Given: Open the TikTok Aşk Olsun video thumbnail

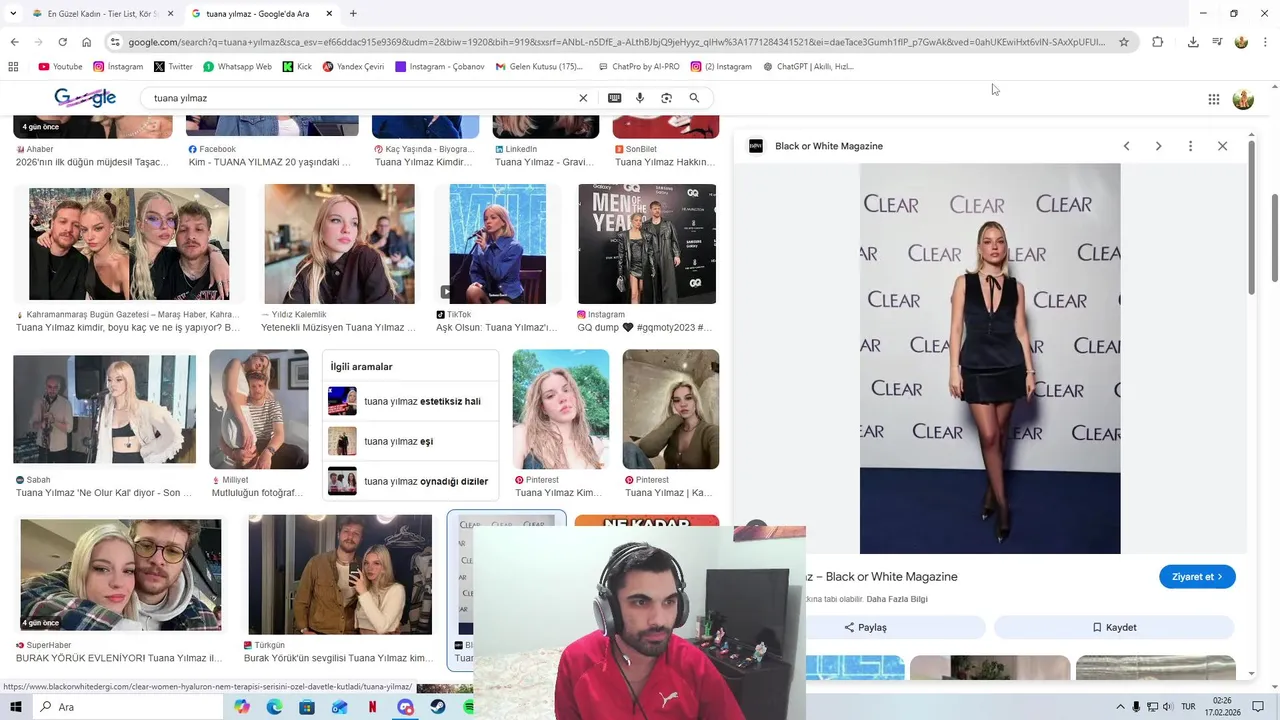Looking at the screenshot, I should (x=497, y=244).
